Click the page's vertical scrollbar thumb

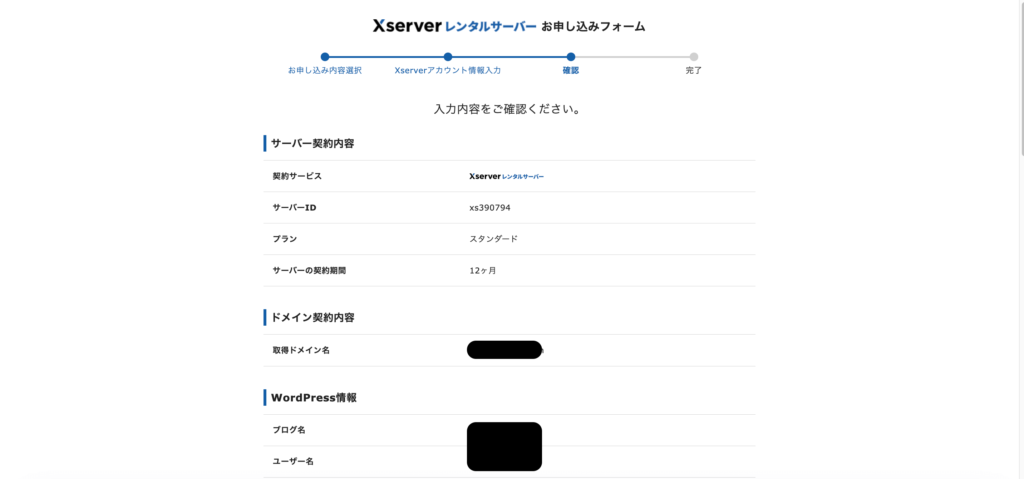[1021, 78]
